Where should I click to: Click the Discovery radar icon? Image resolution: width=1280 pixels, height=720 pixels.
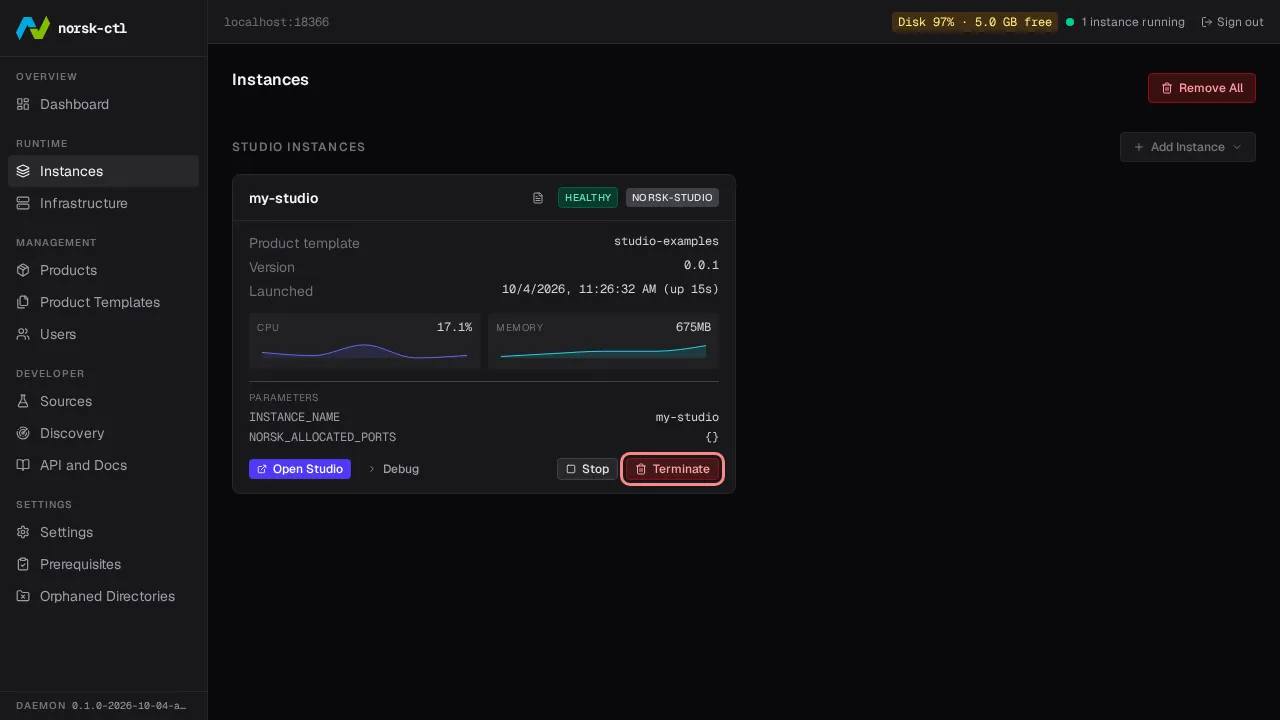click(x=23, y=433)
